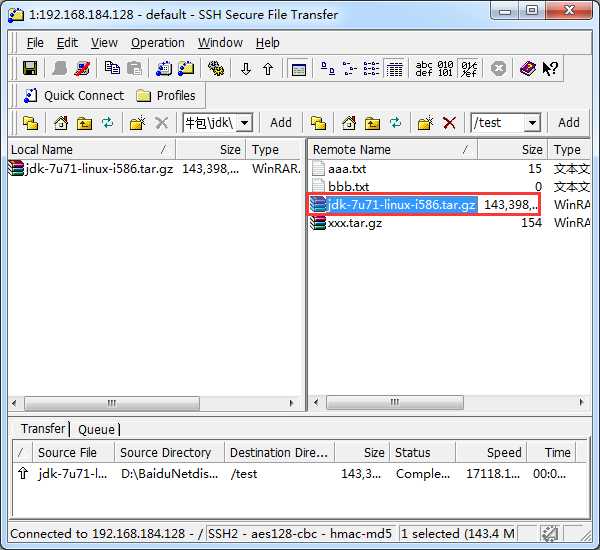Click the Quick Connect button

coord(73,96)
